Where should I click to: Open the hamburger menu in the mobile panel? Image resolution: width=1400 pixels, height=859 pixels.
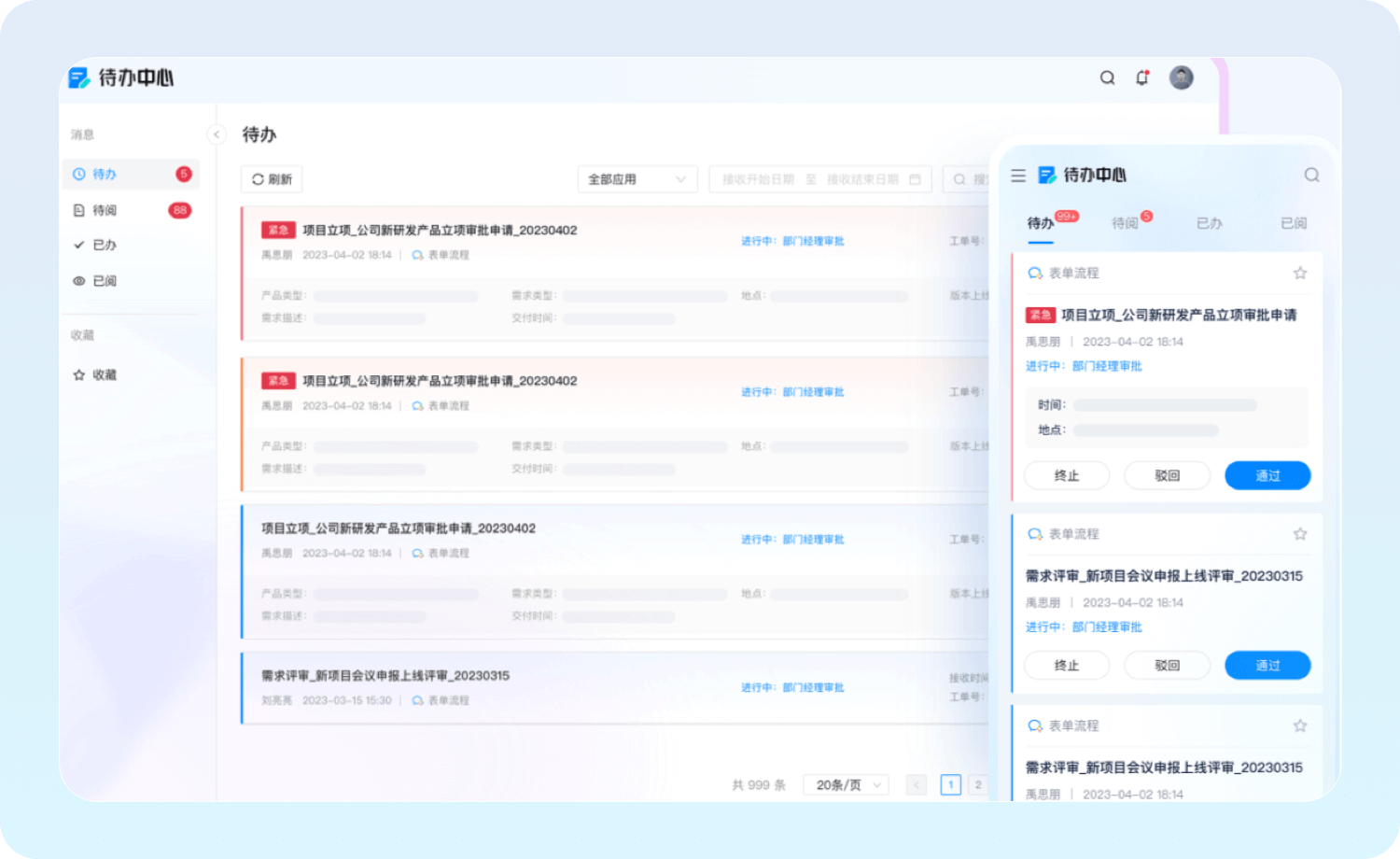tap(1018, 176)
